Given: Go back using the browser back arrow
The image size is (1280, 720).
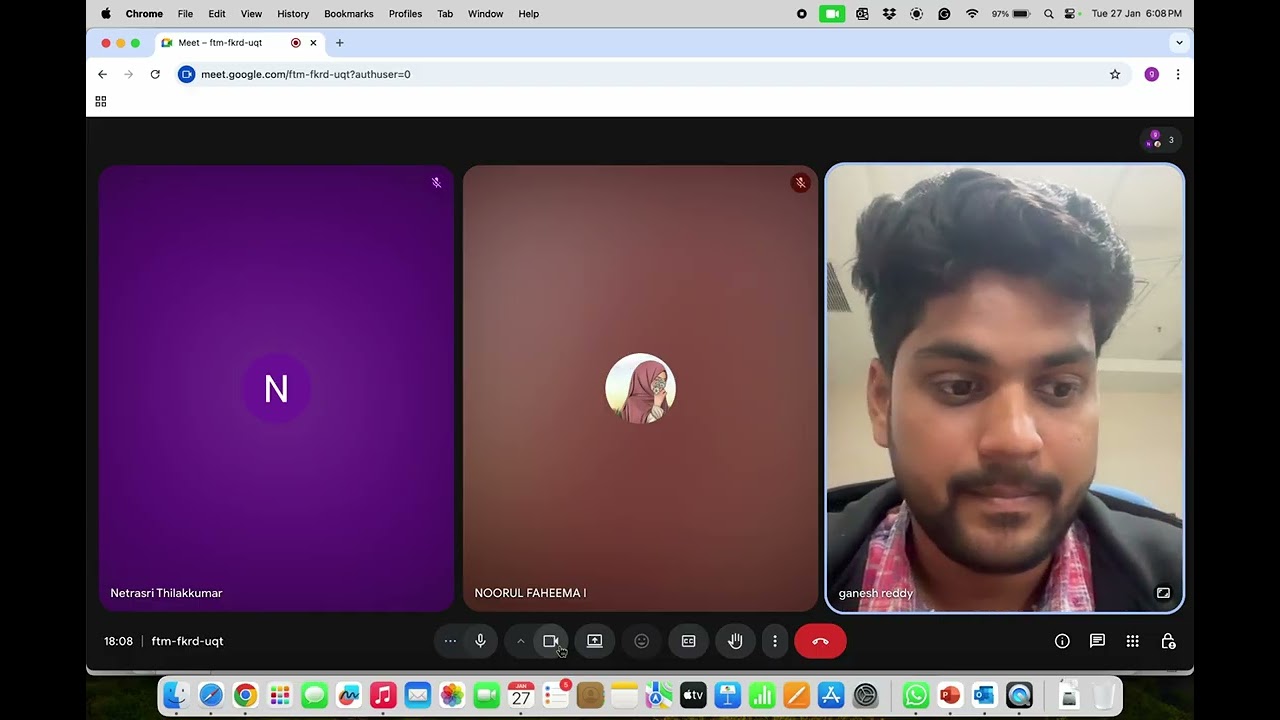Looking at the screenshot, I should 102,74.
